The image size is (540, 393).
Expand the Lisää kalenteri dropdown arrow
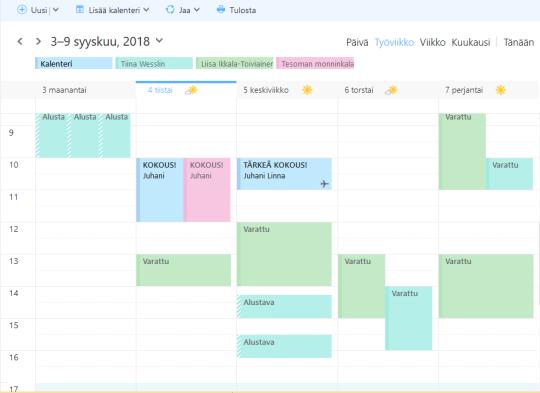146,10
